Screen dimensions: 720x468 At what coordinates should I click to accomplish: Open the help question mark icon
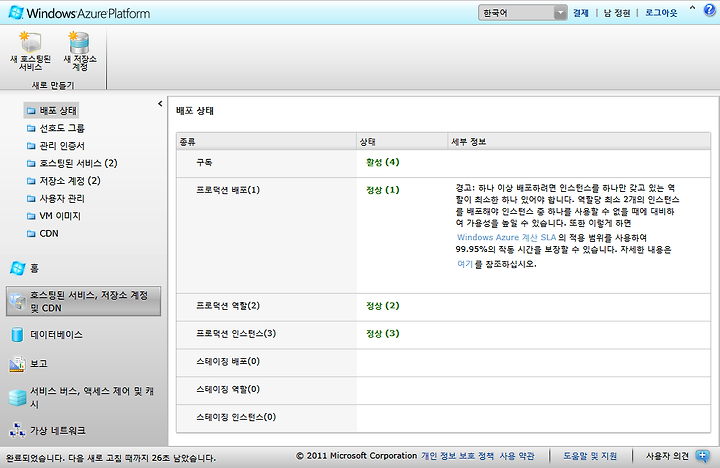[709, 10]
